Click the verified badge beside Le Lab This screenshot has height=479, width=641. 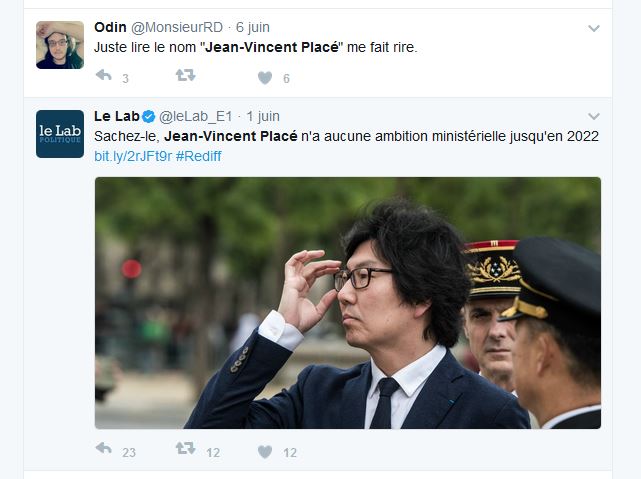tap(148, 117)
